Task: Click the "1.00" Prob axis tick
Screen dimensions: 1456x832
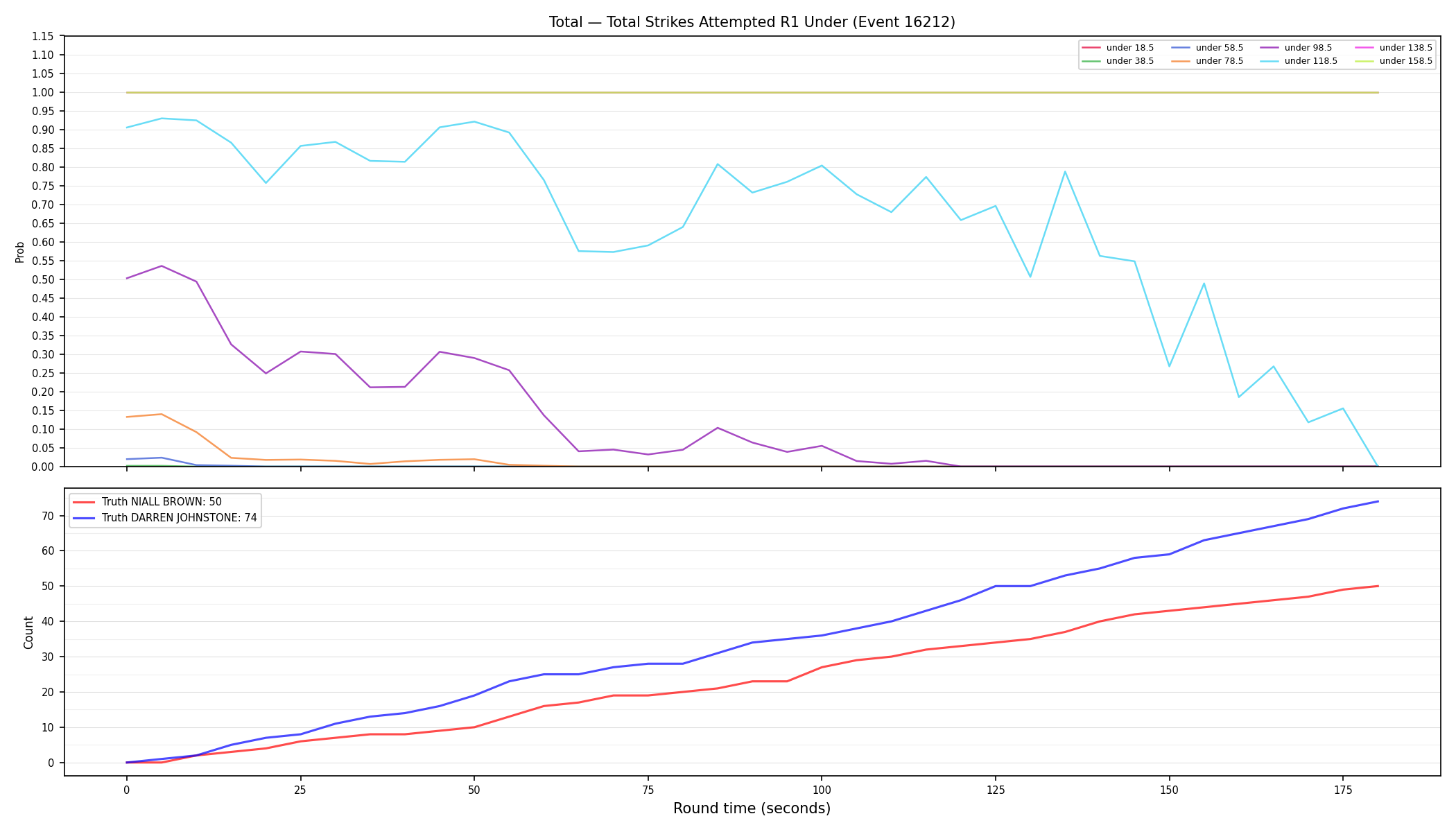Action: pyautogui.click(x=43, y=92)
